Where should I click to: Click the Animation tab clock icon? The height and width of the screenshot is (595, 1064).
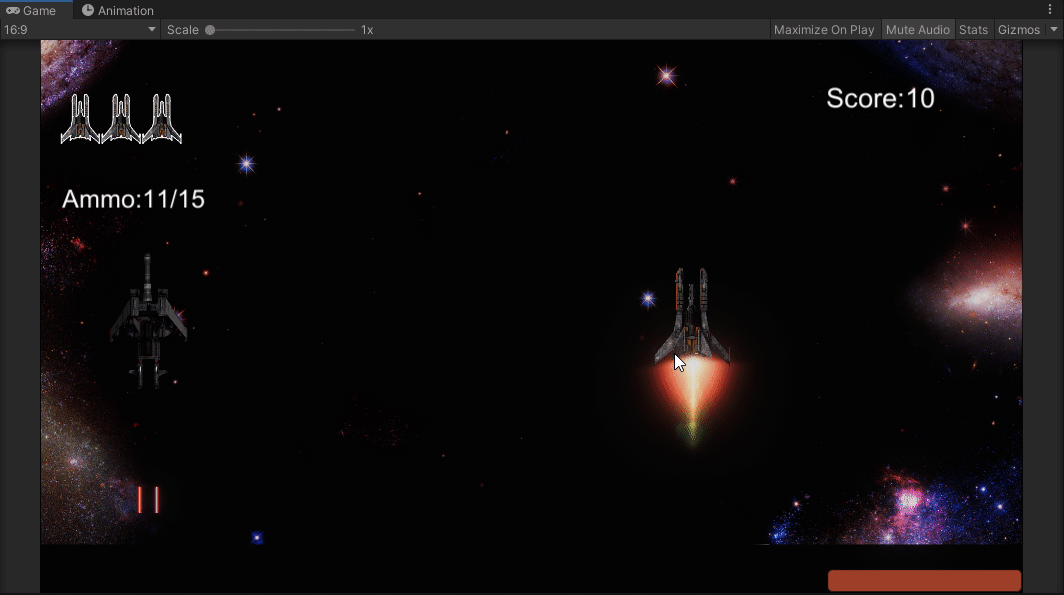pyautogui.click(x=89, y=10)
